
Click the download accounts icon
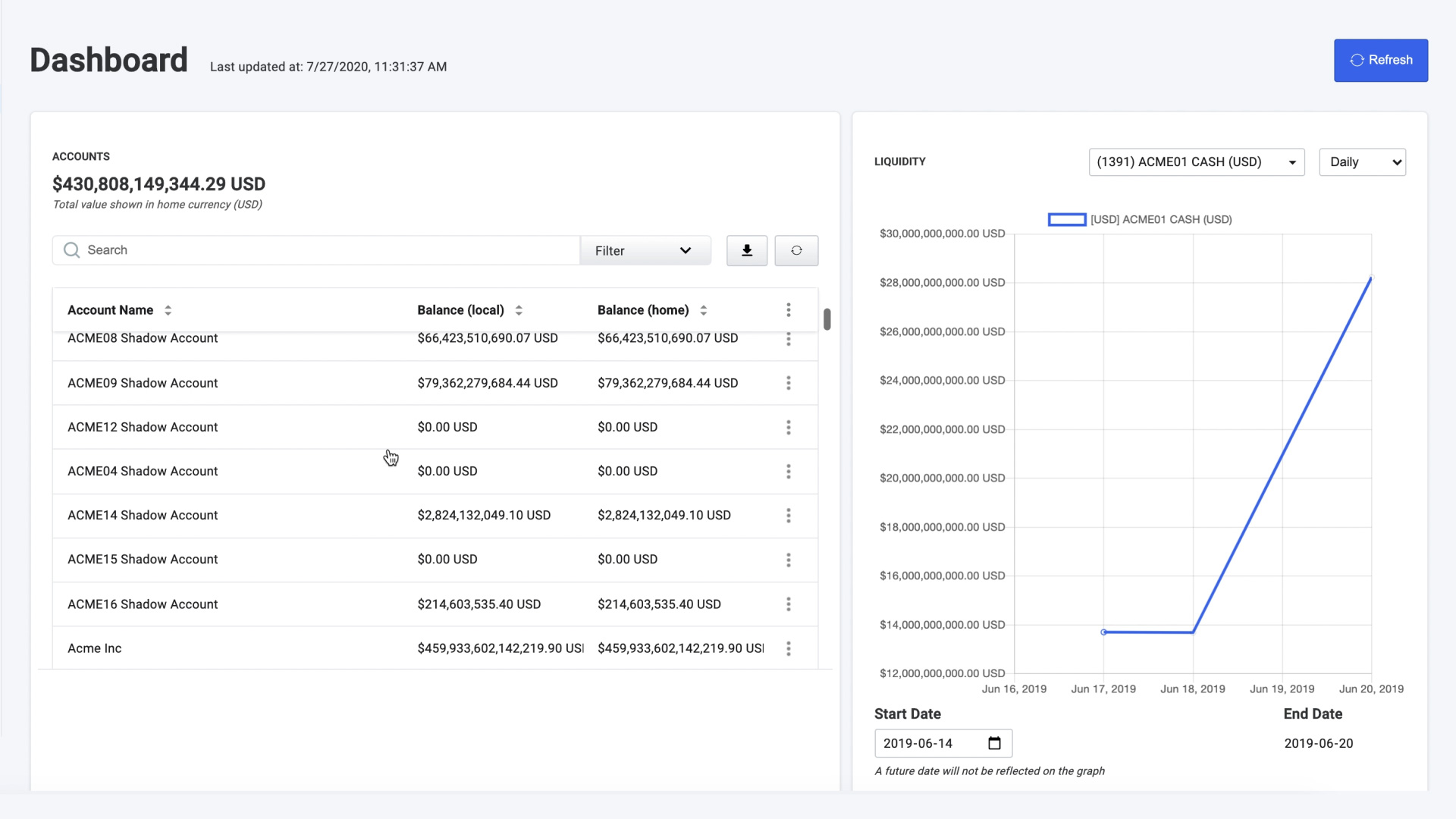tap(746, 250)
